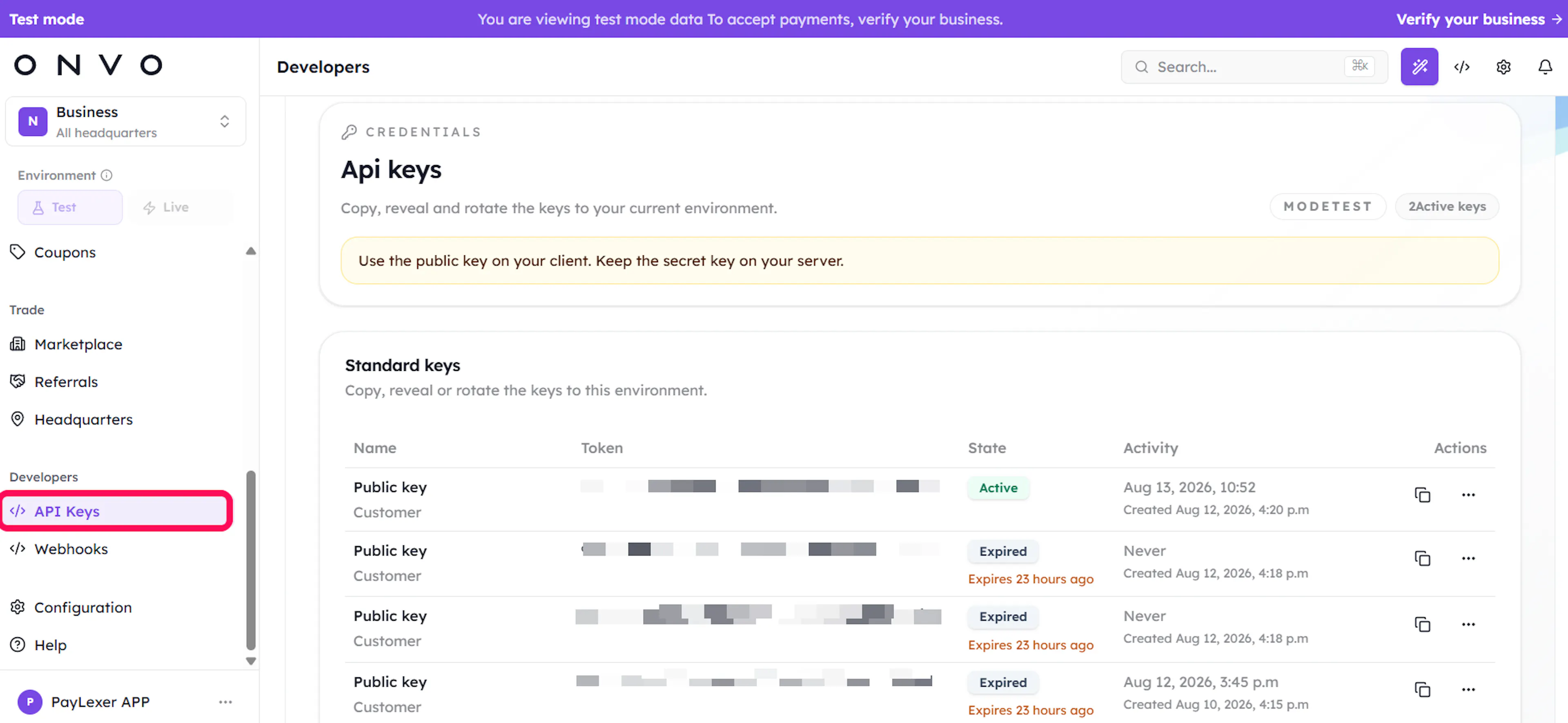Click the purple N business avatar
Viewport: 1568px width, 723px height.
33,121
